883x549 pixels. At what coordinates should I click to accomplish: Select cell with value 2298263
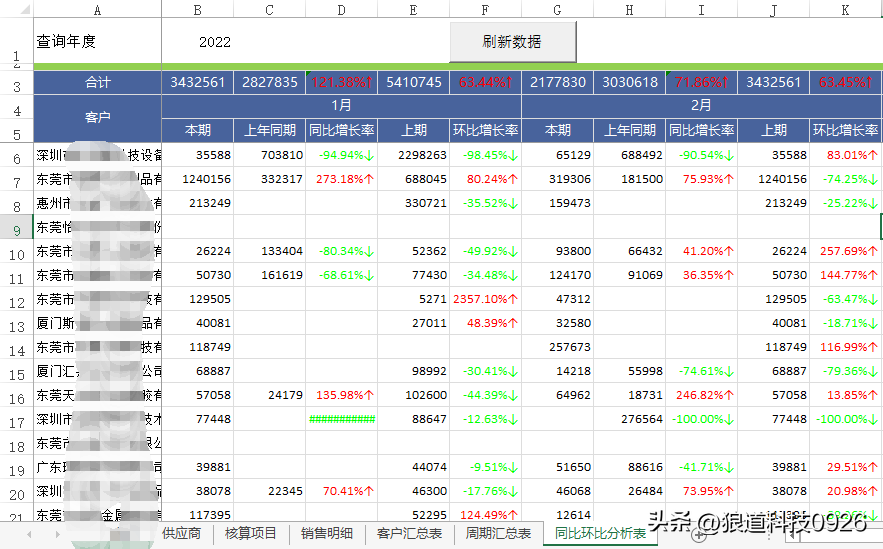(414, 155)
